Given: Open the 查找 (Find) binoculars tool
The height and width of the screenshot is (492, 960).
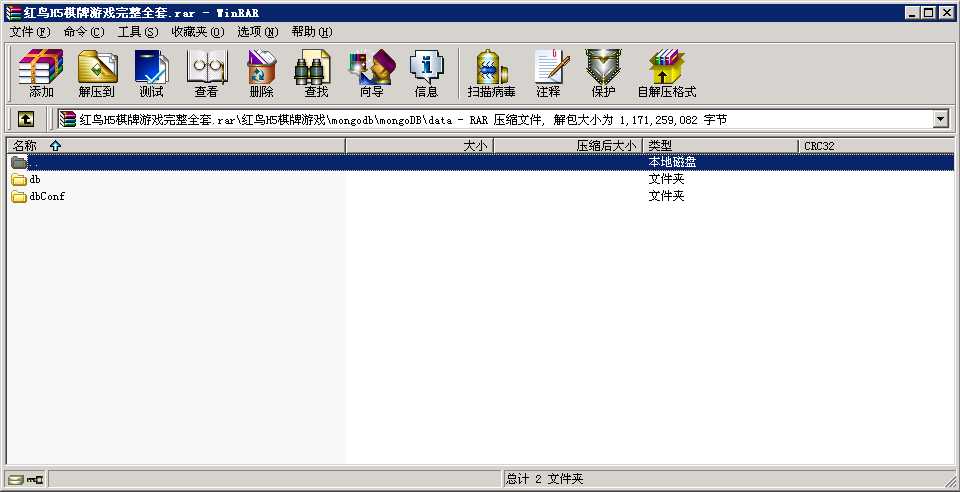Looking at the screenshot, I should click(x=316, y=73).
